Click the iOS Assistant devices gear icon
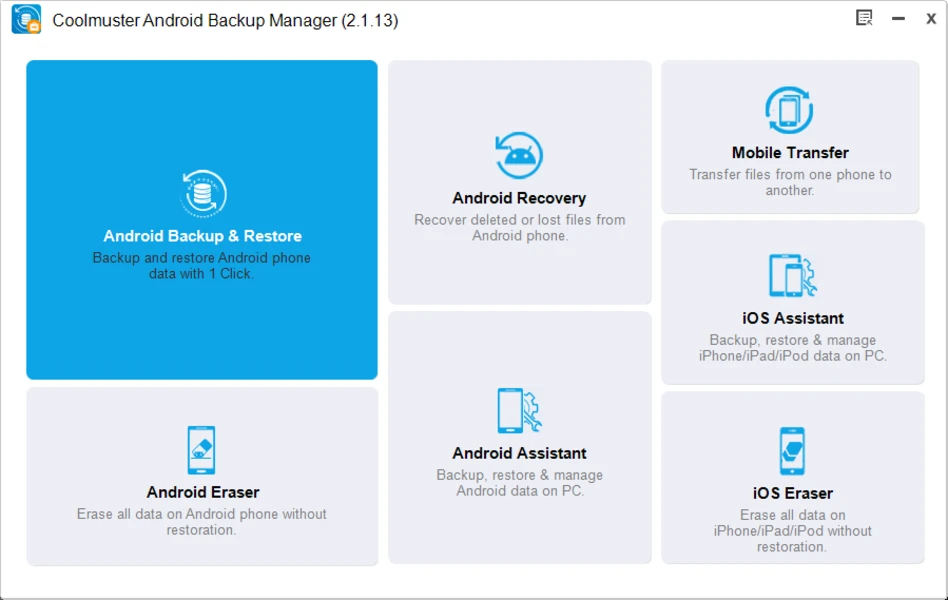This screenshot has width=948, height=600. pos(793,276)
